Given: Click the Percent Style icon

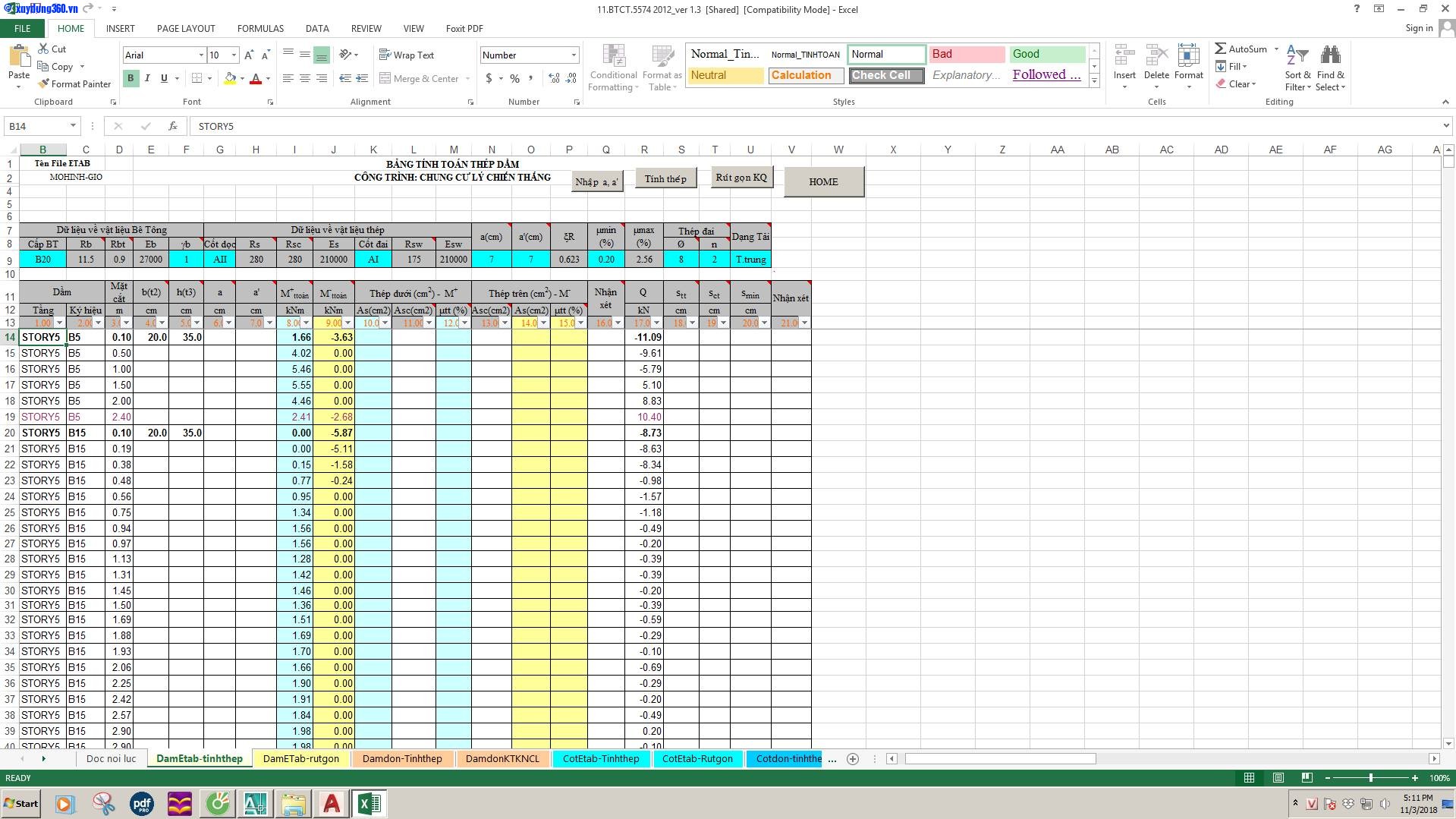Looking at the screenshot, I should pyautogui.click(x=515, y=78).
